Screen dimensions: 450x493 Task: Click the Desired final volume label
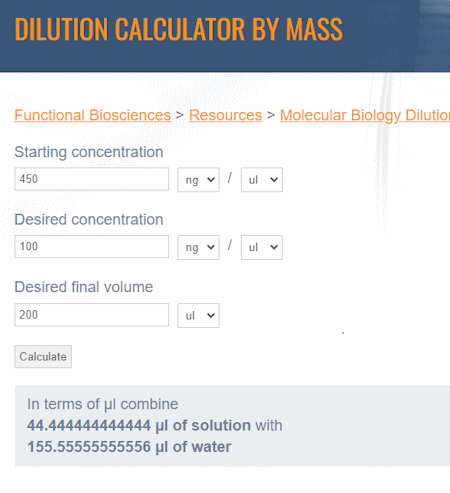tap(84, 287)
